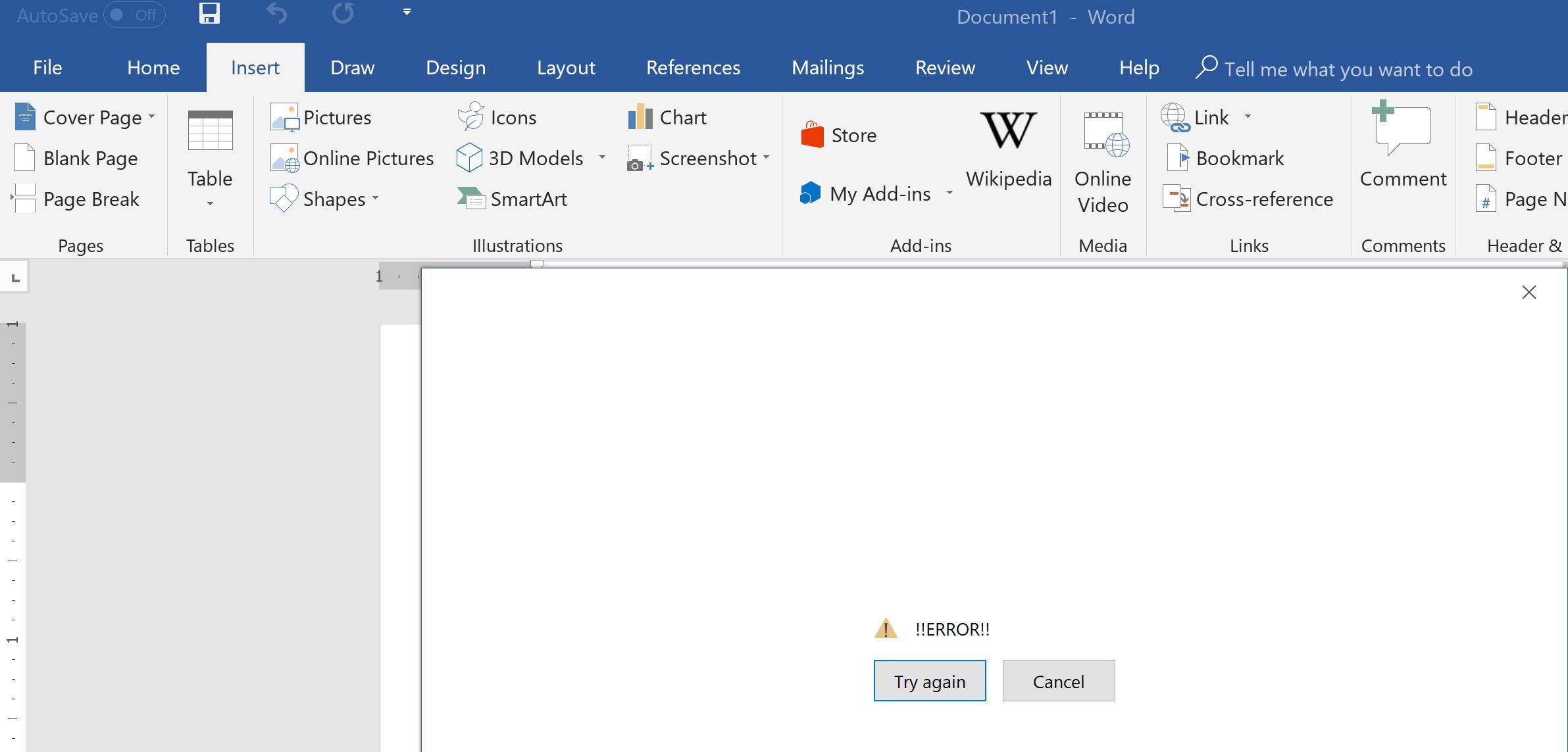
Task: Insert a Page Break
Action: (x=76, y=199)
